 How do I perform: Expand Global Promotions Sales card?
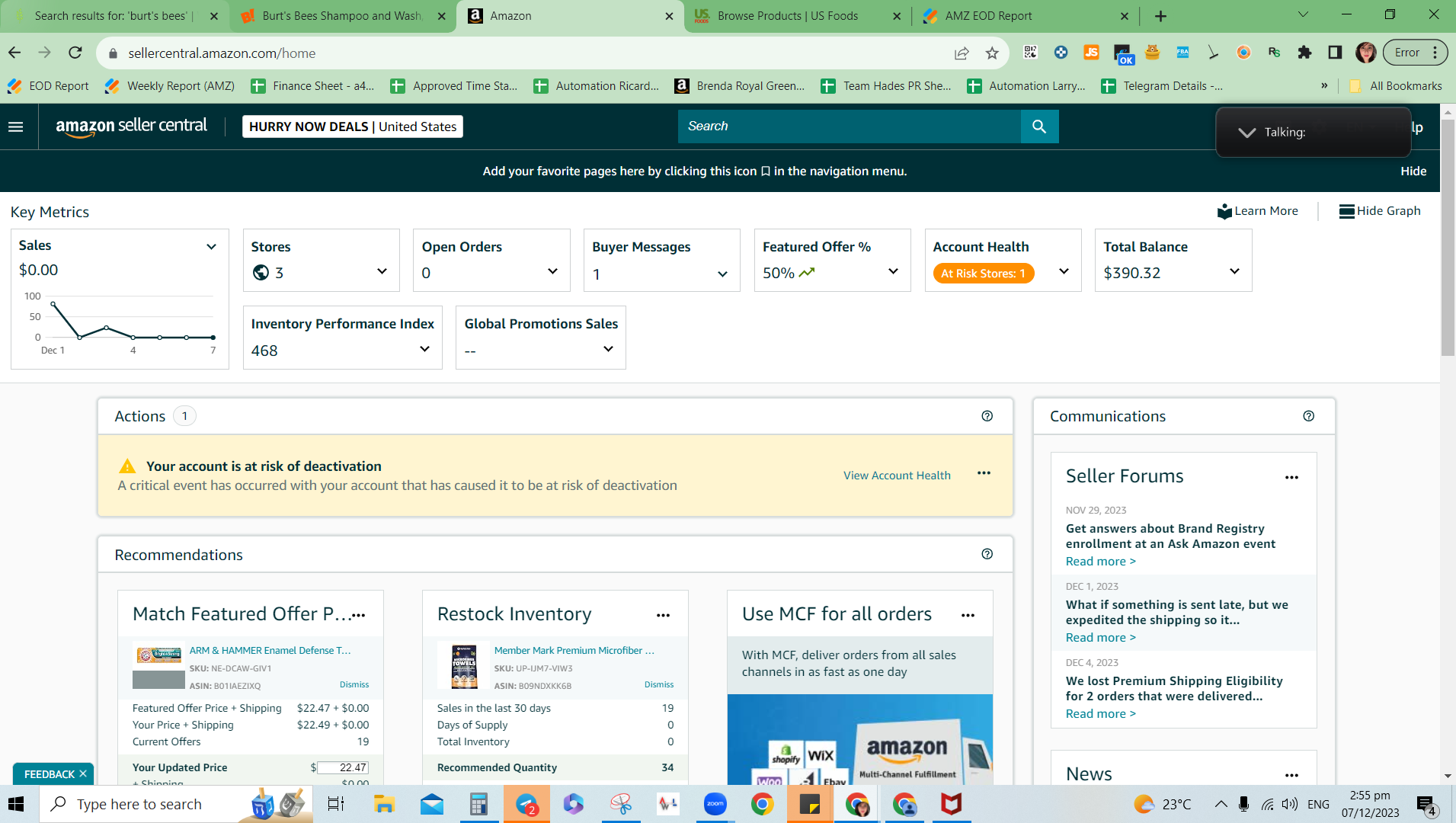pyautogui.click(x=608, y=349)
